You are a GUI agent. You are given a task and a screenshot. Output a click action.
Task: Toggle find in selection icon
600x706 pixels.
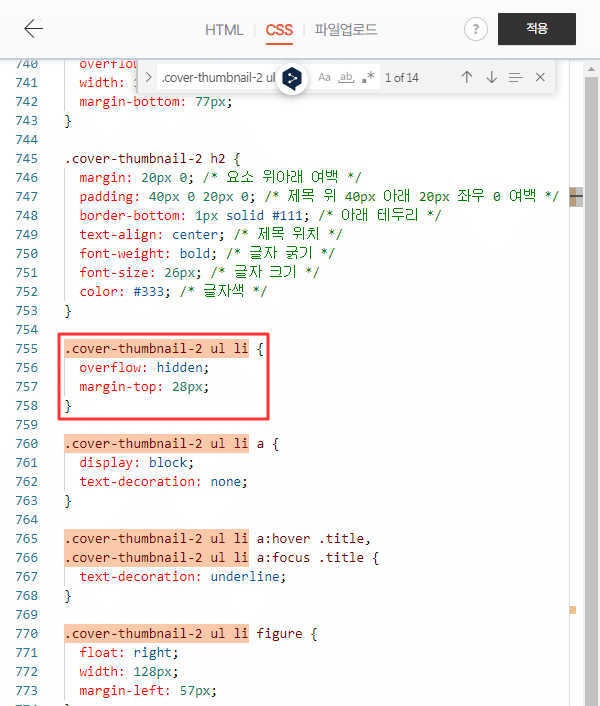(516, 77)
